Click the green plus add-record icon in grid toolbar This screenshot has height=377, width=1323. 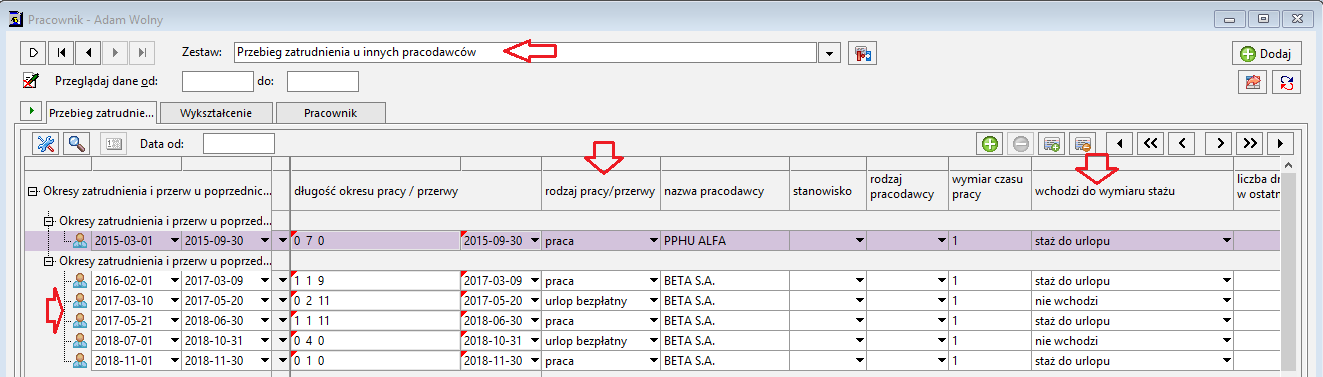(x=990, y=144)
